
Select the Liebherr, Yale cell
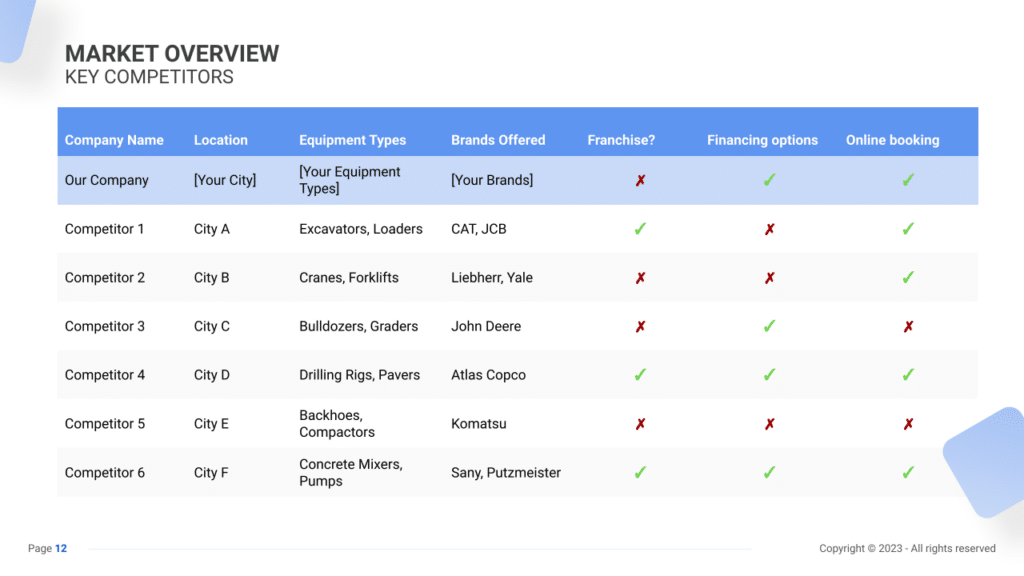click(x=492, y=278)
